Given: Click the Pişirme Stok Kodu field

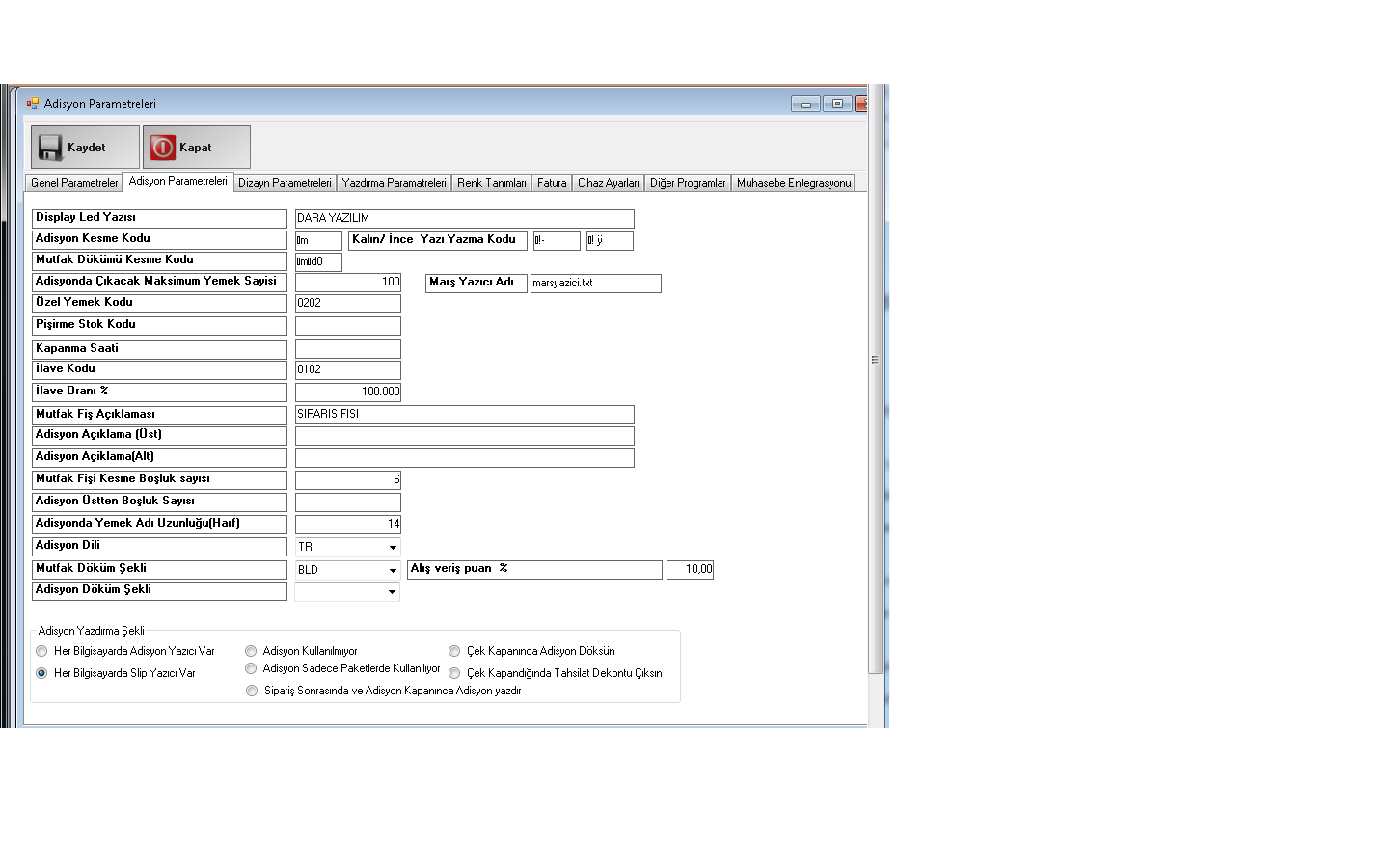Looking at the screenshot, I should pos(348,326).
